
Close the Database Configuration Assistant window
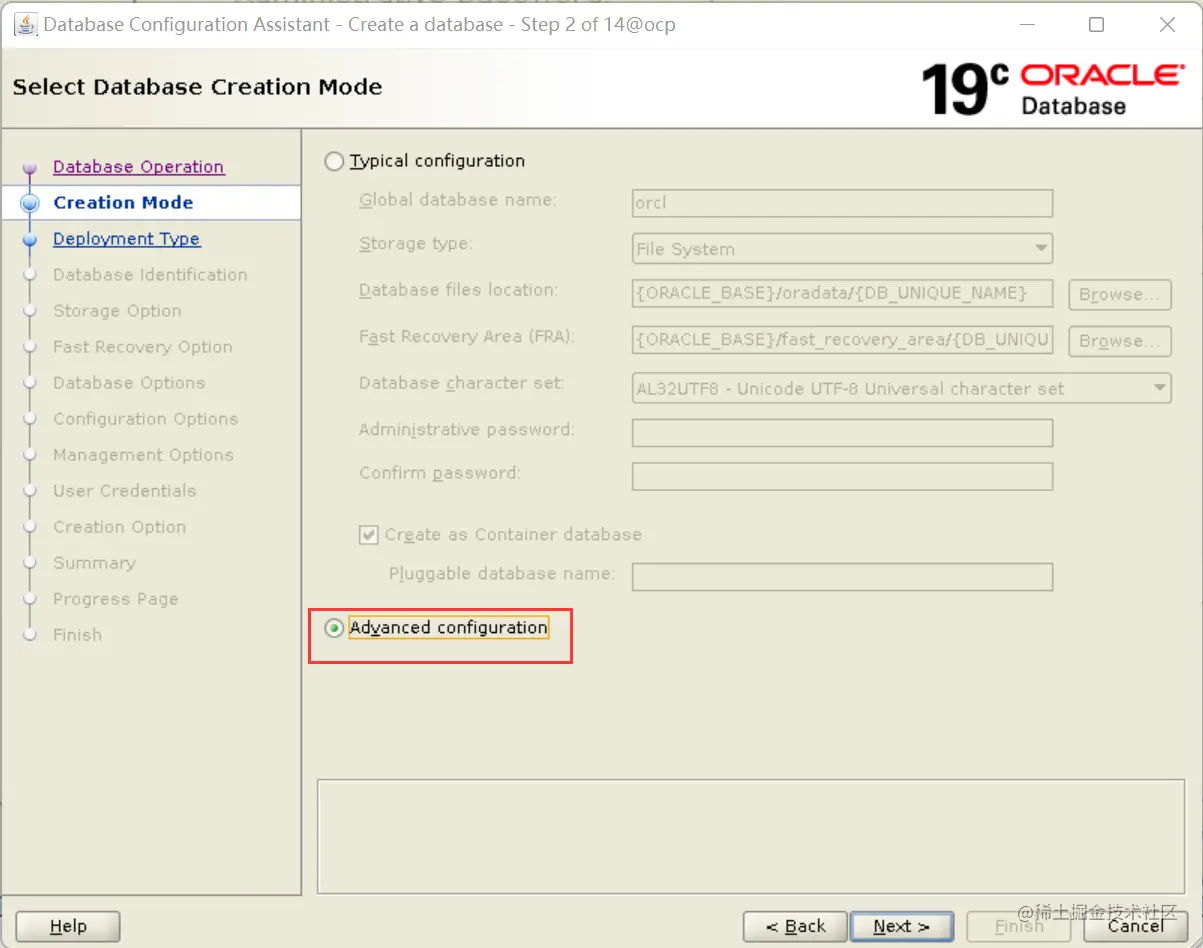click(x=1167, y=24)
